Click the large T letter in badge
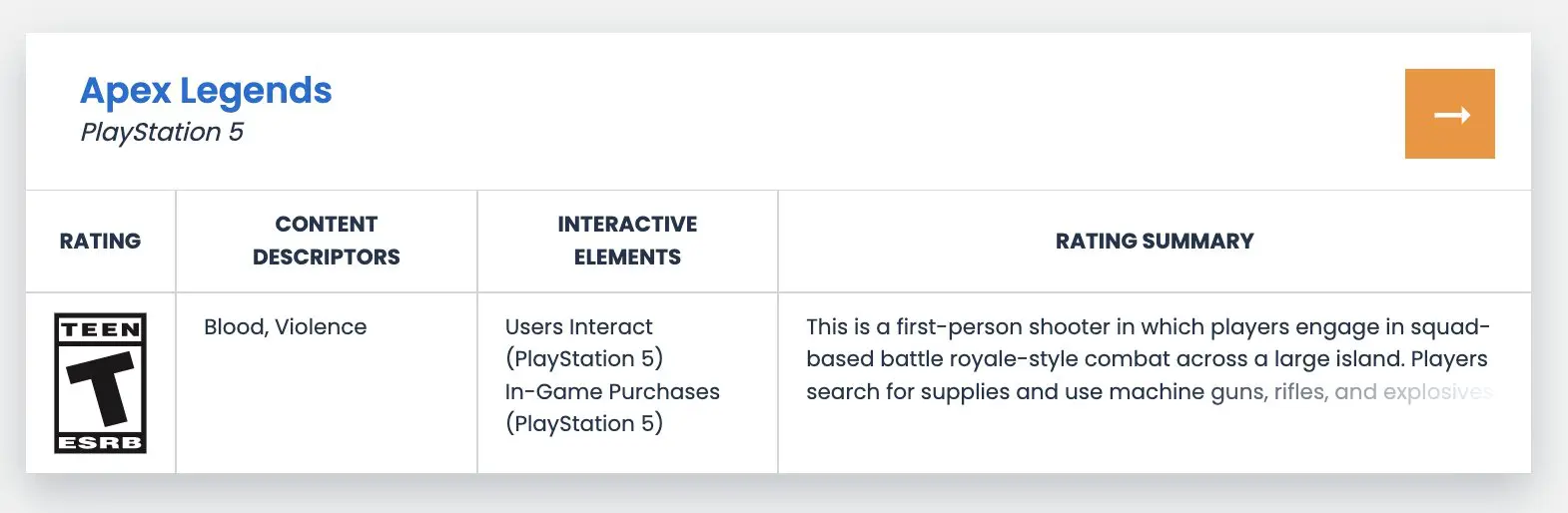The image size is (1568, 513). (x=101, y=388)
